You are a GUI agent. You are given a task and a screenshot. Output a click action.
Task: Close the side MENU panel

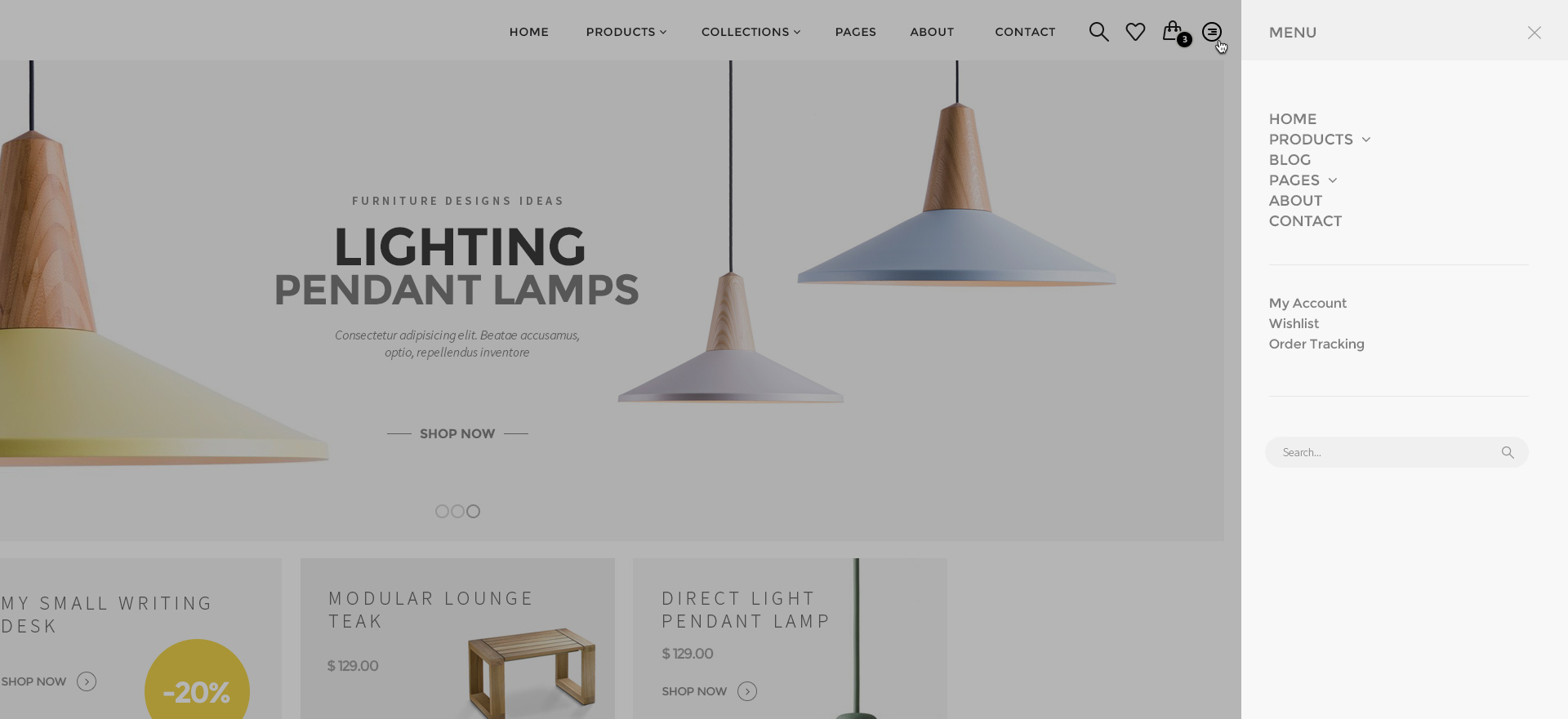[x=1535, y=33]
